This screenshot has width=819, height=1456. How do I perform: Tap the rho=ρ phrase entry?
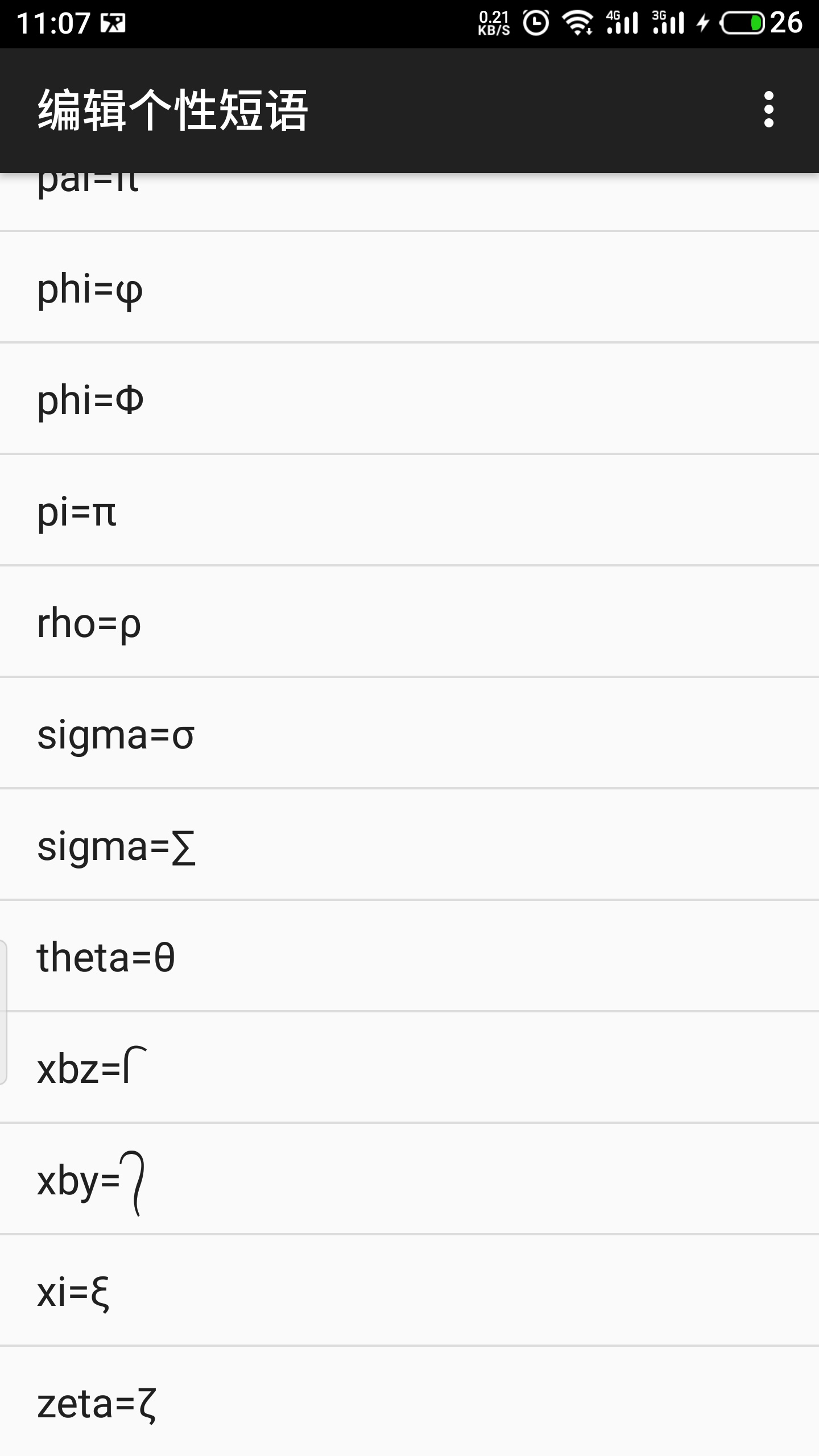point(409,622)
